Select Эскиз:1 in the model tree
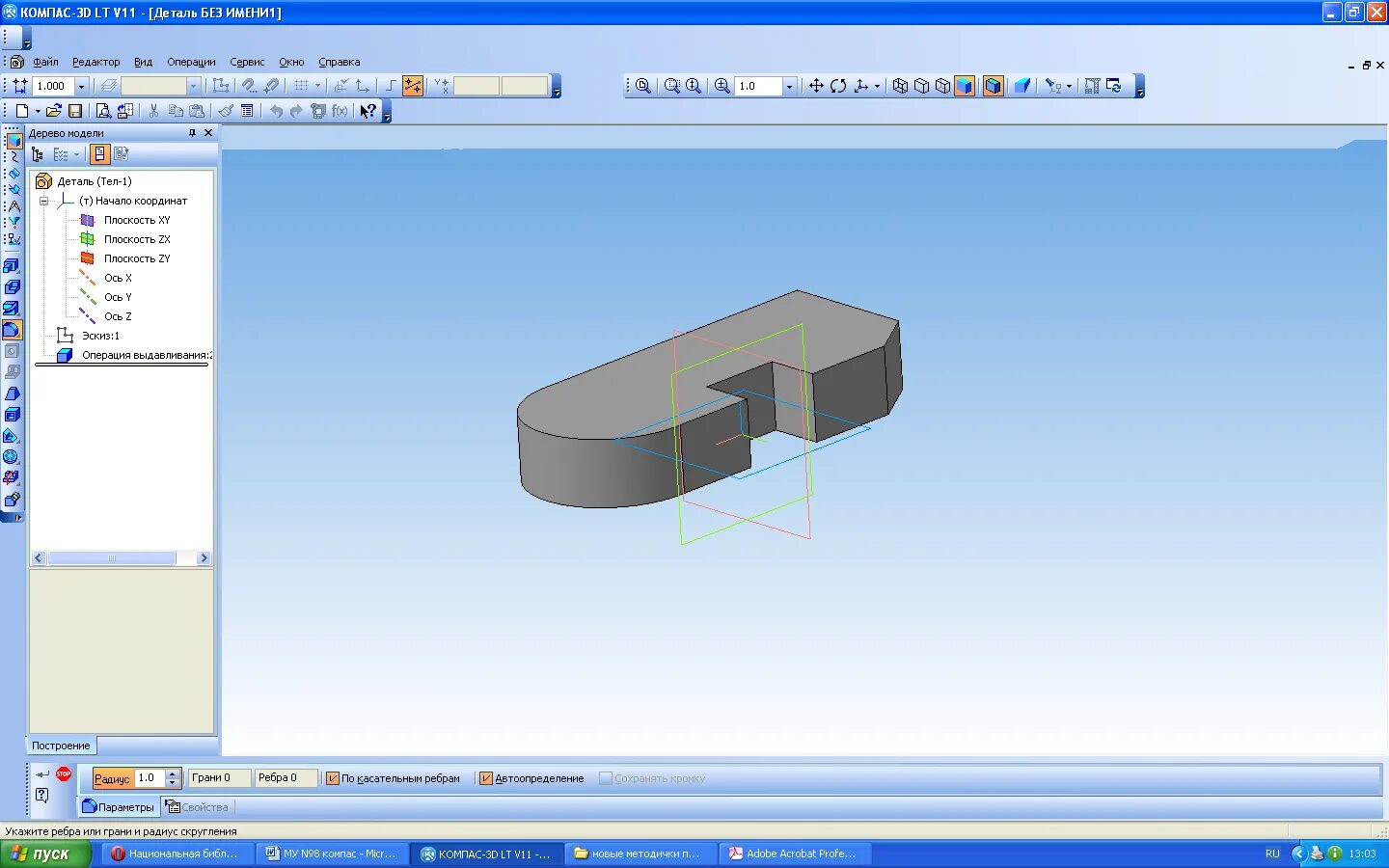This screenshot has width=1389, height=868. point(100,336)
